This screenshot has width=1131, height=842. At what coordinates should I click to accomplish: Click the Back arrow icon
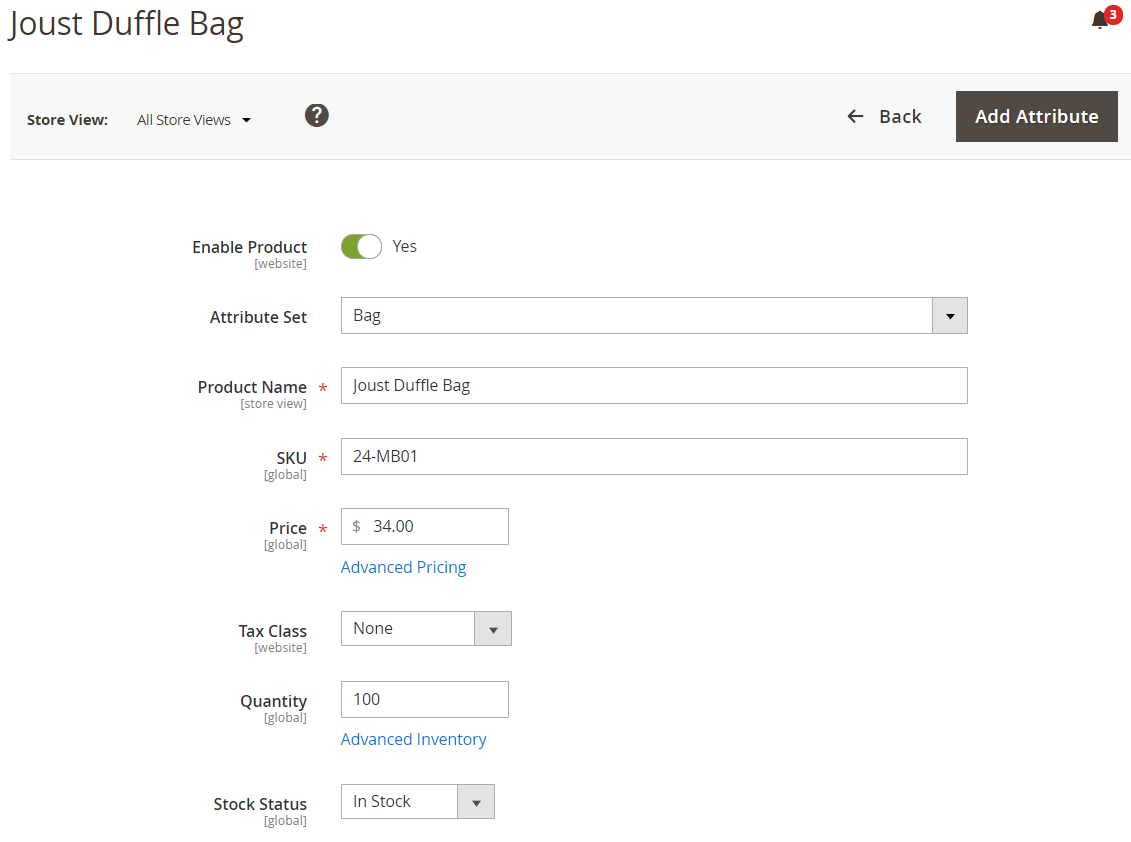tap(855, 116)
